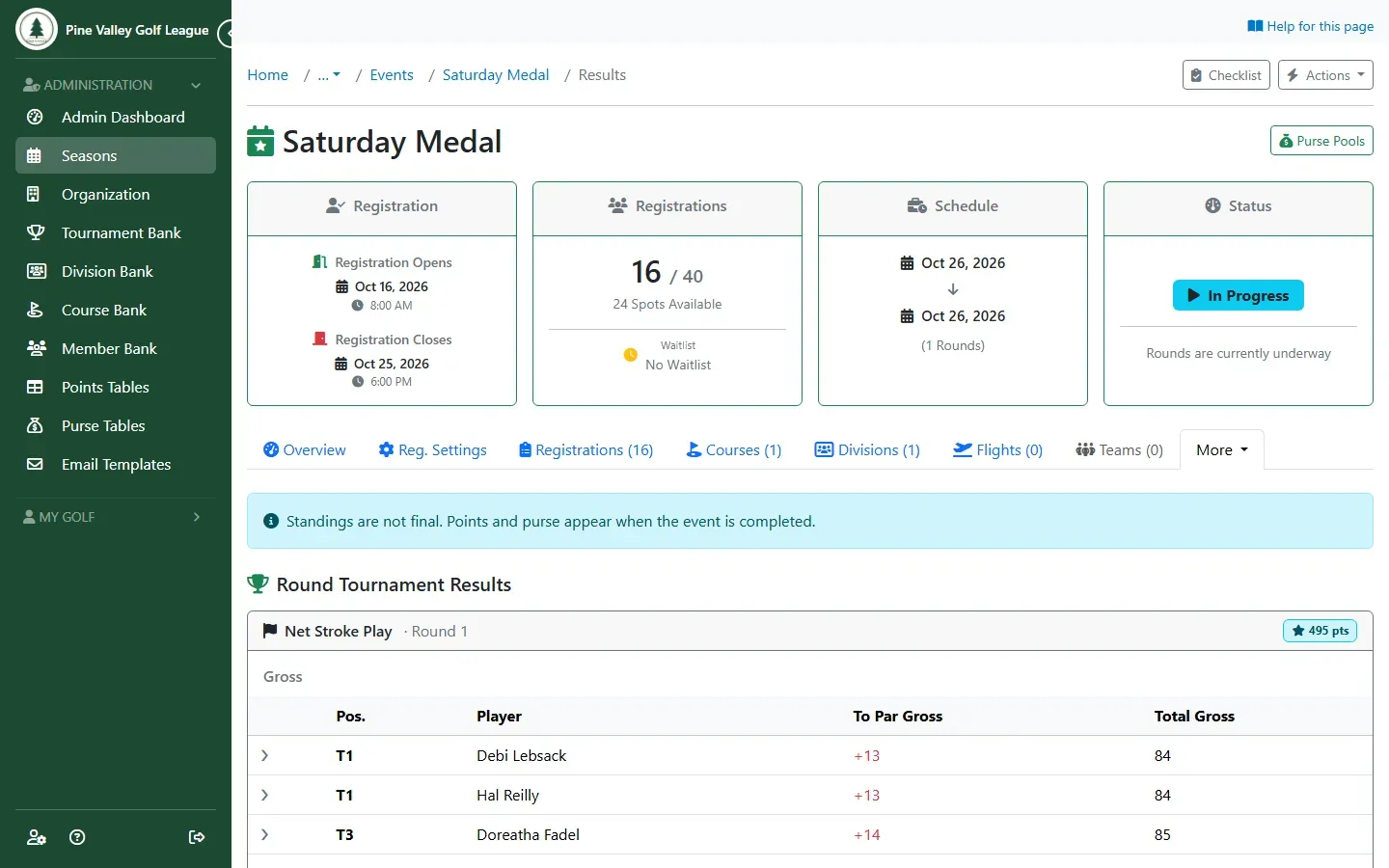Viewport: 1389px width, 868px height.
Task: Click the Registration Opens door icon
Action: 320,261
